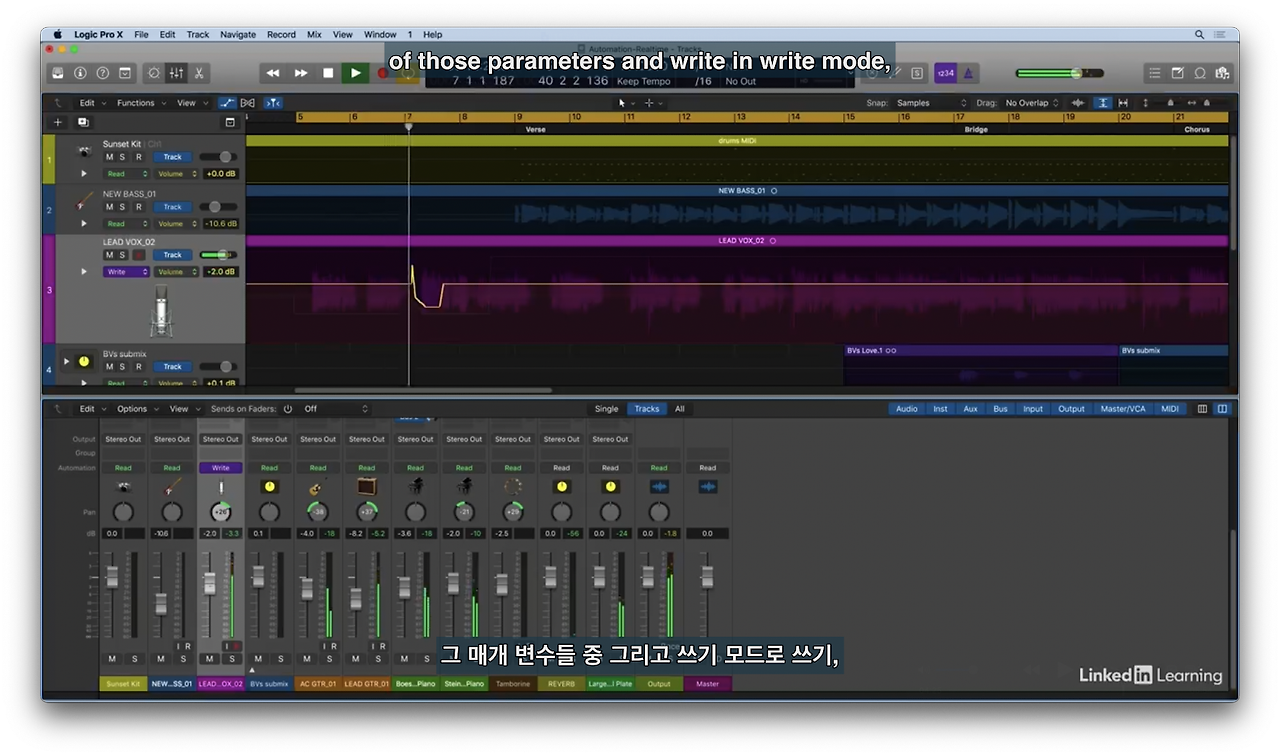This screenshot has width=1280, height=756.
Task: Open the Editors scissors icon
Action: [x=199, y=73]
